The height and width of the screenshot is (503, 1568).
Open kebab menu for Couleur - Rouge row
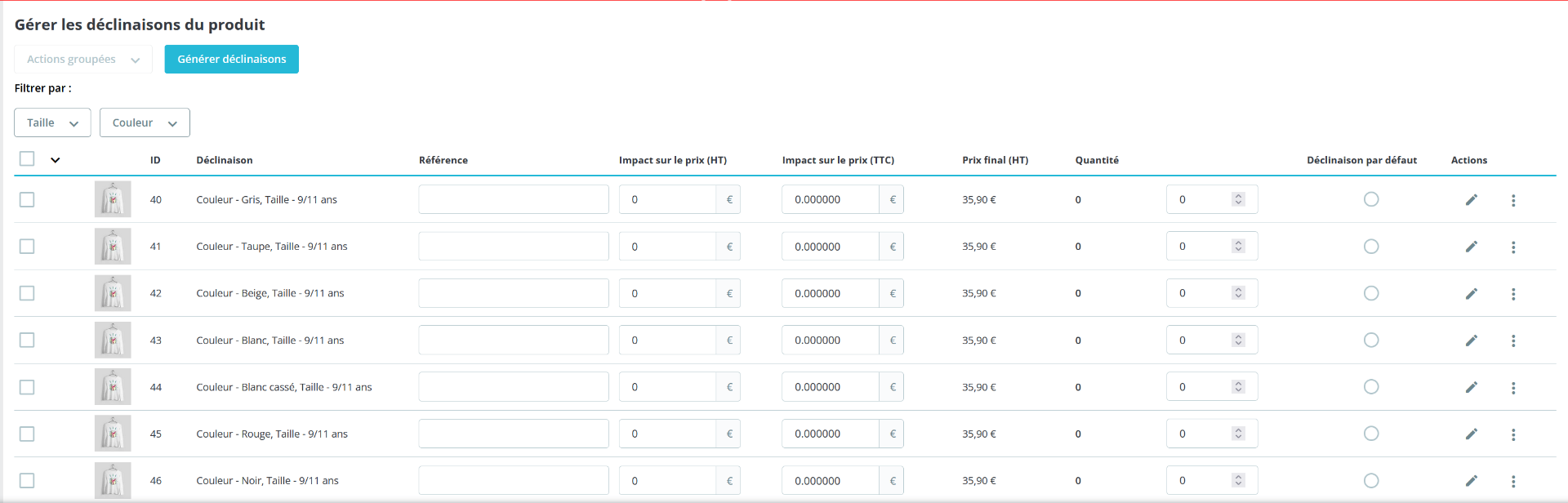click(1513, 434)
